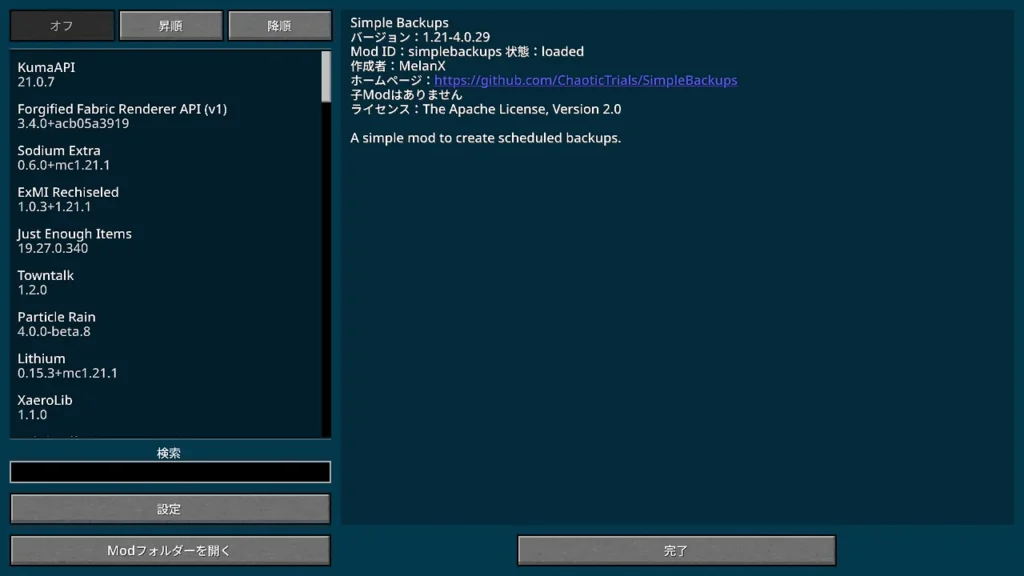
Task: Sort mods ascending with 昇順
Action: [170, 26]
